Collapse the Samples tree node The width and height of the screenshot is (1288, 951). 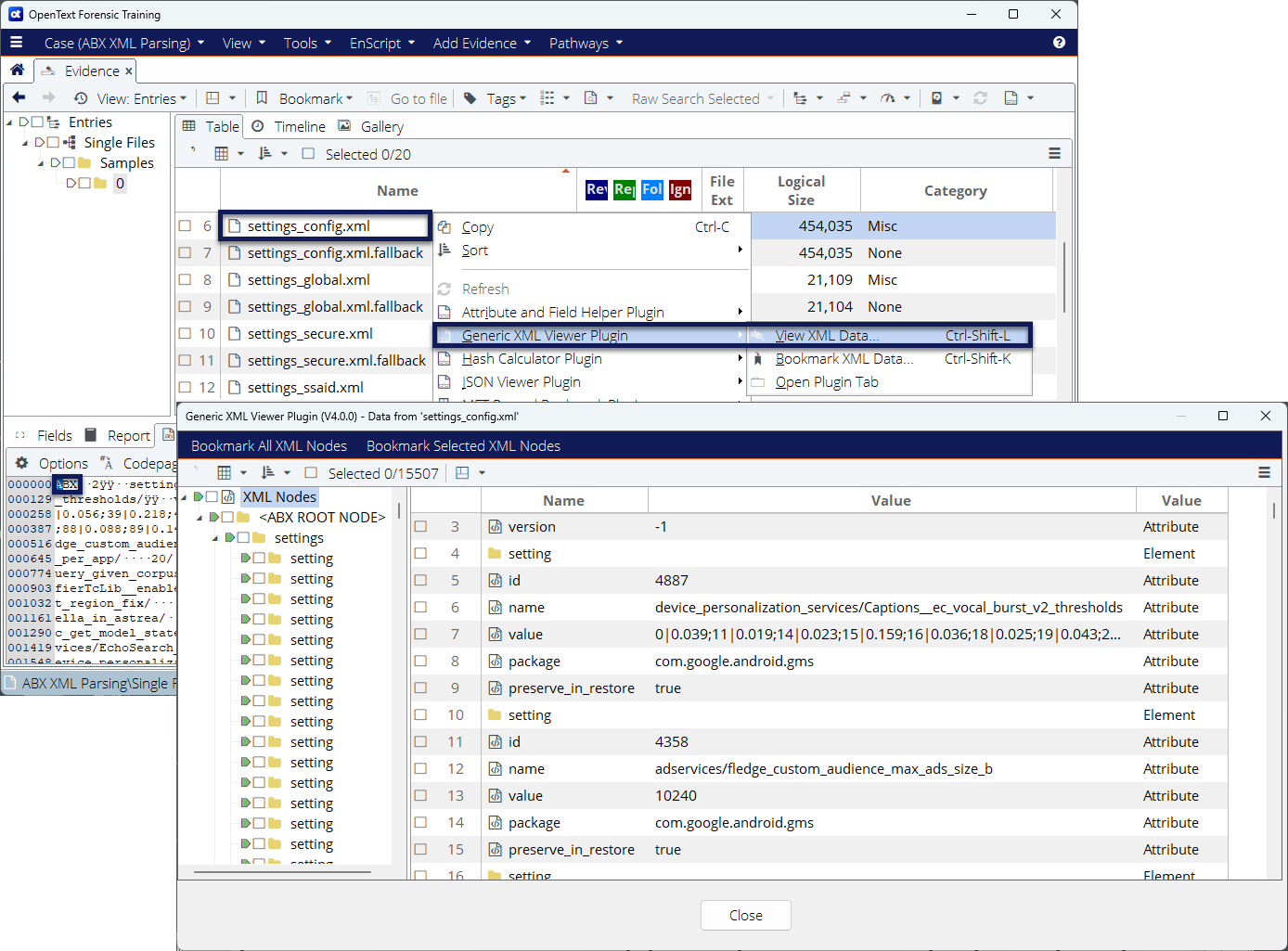[x=41, y=163]
